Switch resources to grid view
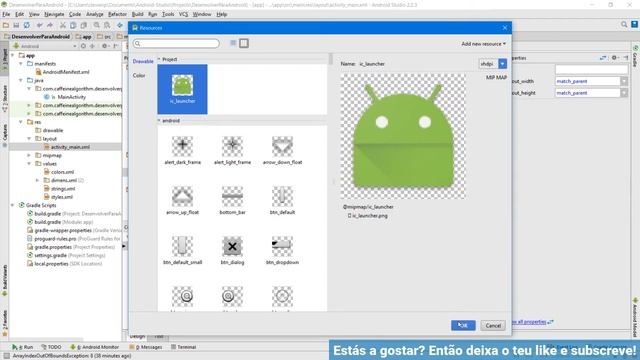 pyautogui.click(x=244, y=43)
